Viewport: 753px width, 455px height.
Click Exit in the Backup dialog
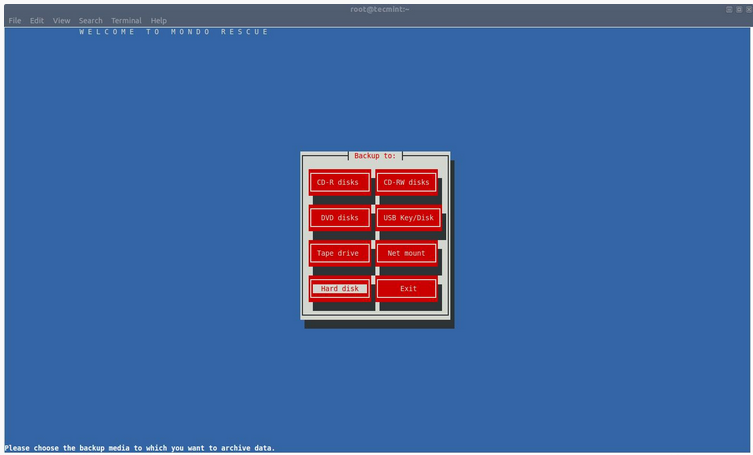(406, 289)
